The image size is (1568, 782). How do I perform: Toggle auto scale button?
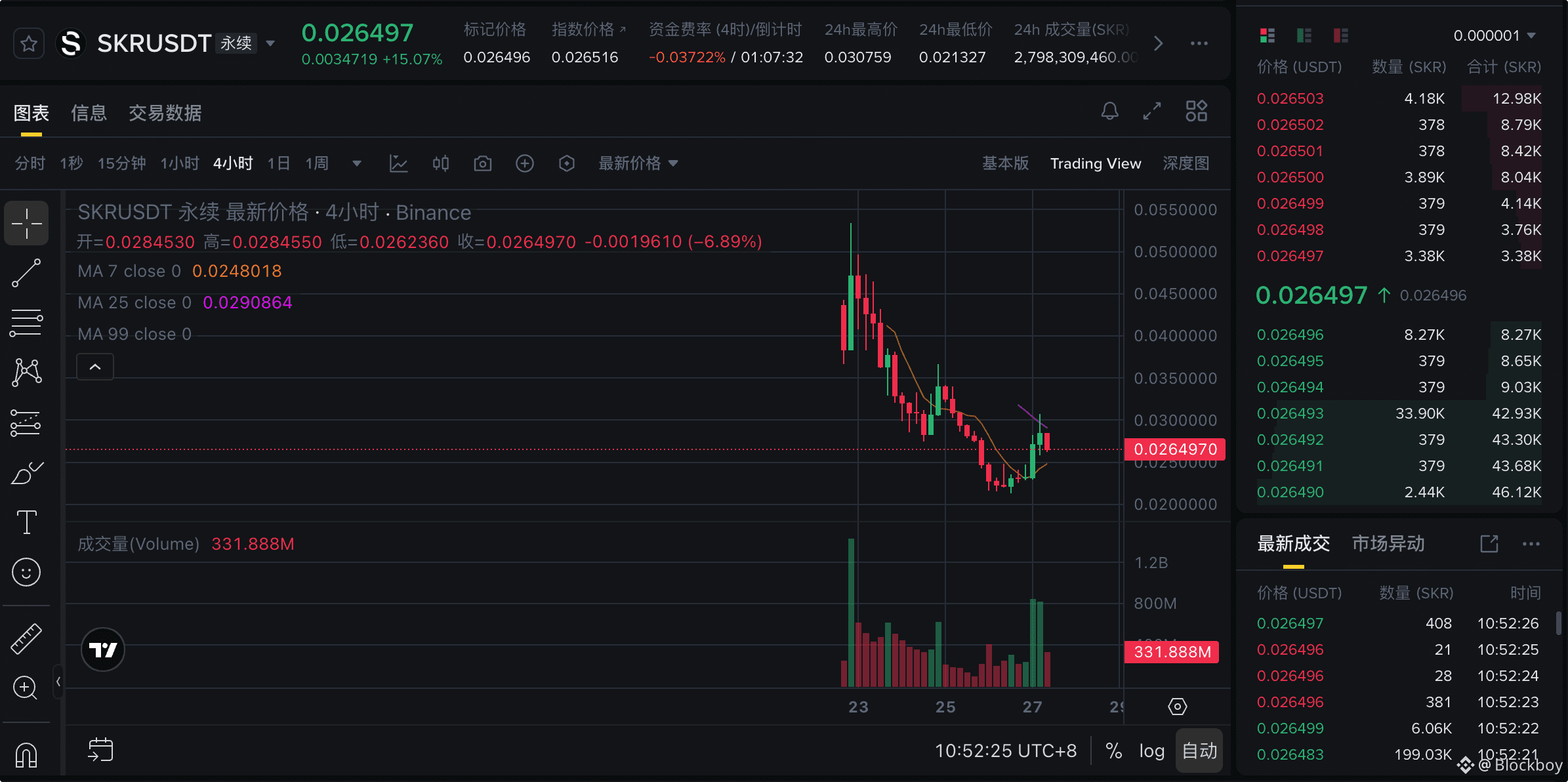(x=1199, y=751)
